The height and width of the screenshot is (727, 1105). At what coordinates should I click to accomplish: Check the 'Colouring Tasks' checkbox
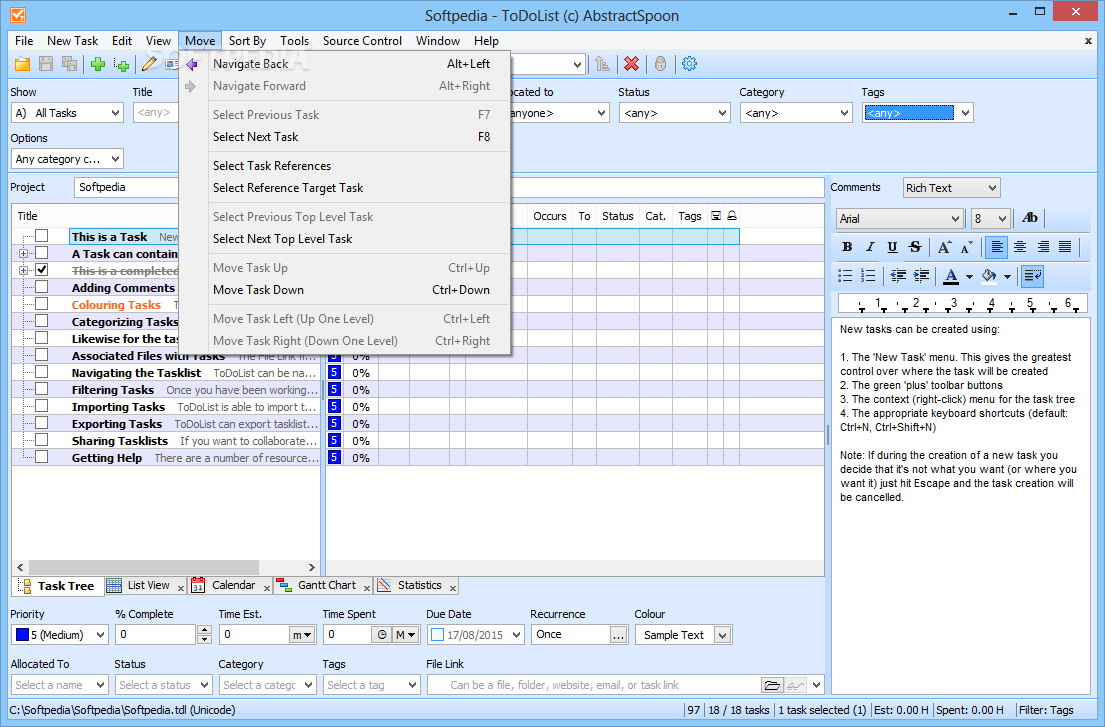point(42,304)
